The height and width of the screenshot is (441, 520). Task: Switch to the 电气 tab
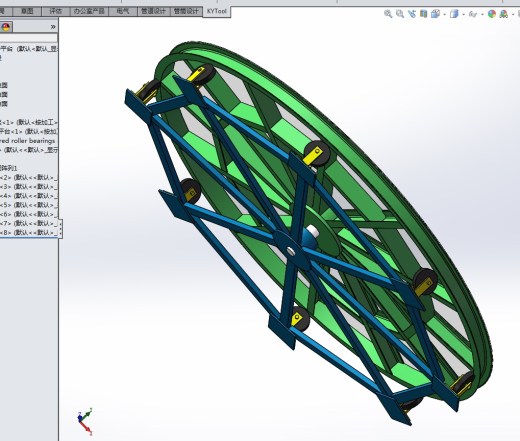[123, 11]
